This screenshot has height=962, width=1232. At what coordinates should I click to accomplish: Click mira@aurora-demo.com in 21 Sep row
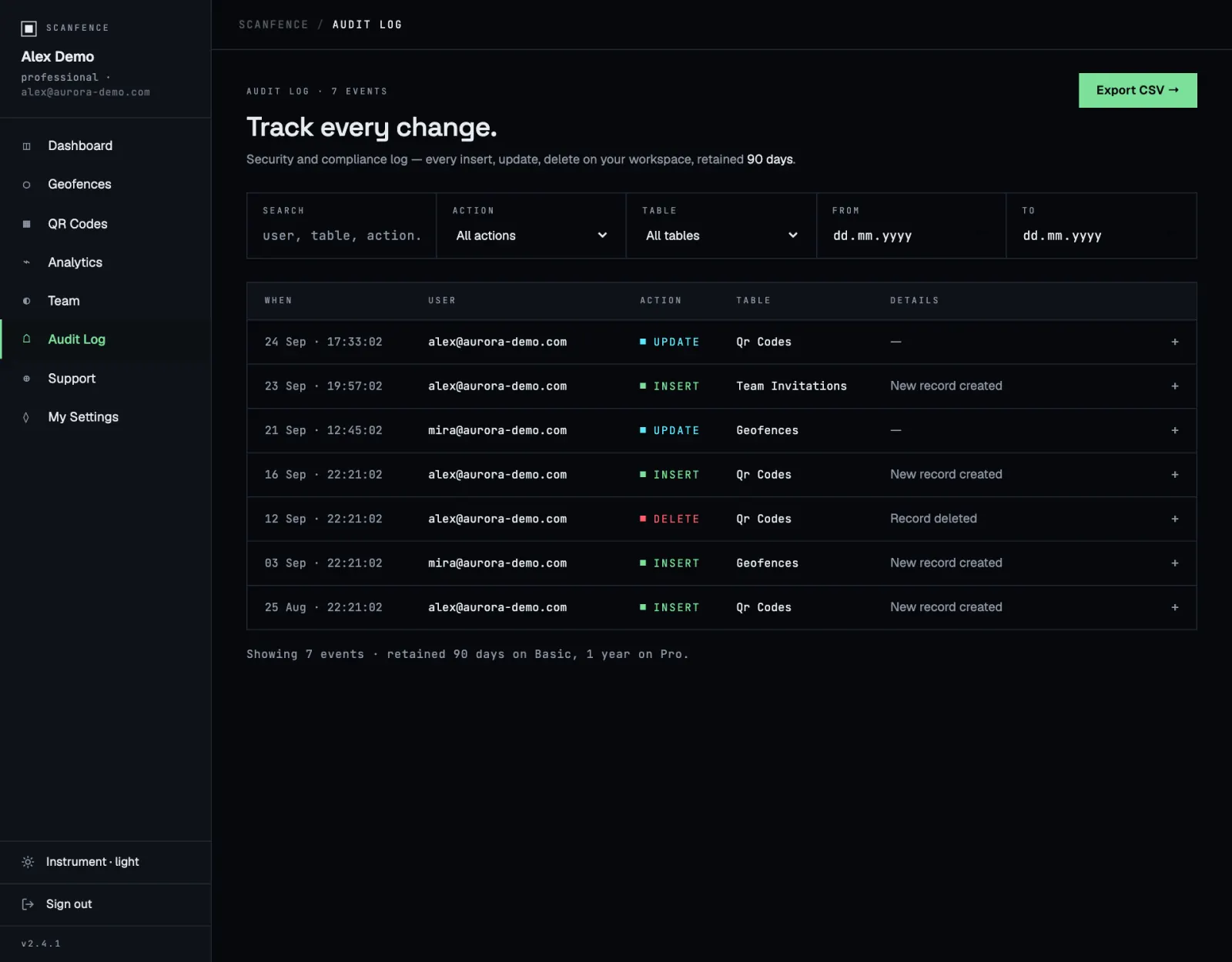[x=497, y=430]
